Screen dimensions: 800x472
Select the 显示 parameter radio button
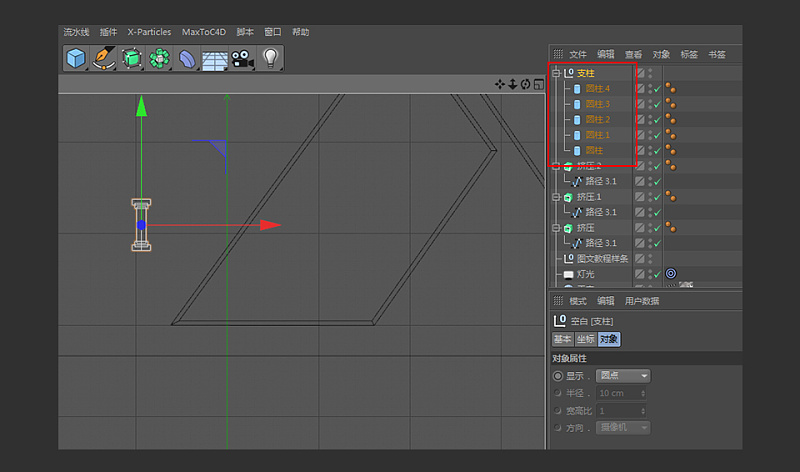pyautogui.click(x=558, y=376)
